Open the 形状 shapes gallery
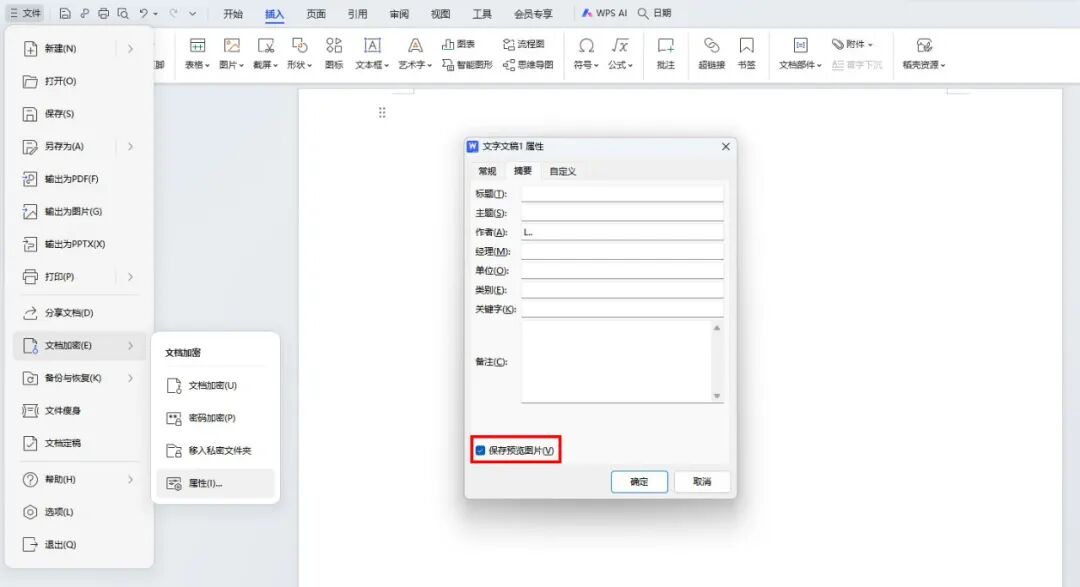Image resolution: width=1080 pixels, height=587 pixels. coord(300,54)
